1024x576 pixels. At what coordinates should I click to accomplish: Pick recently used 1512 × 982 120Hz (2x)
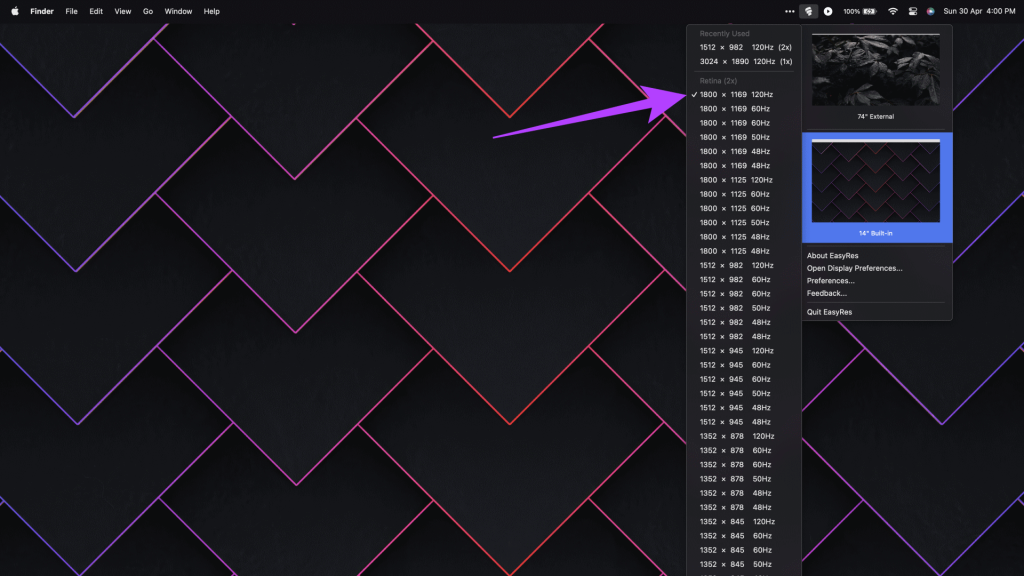click(x=744, y=47)
